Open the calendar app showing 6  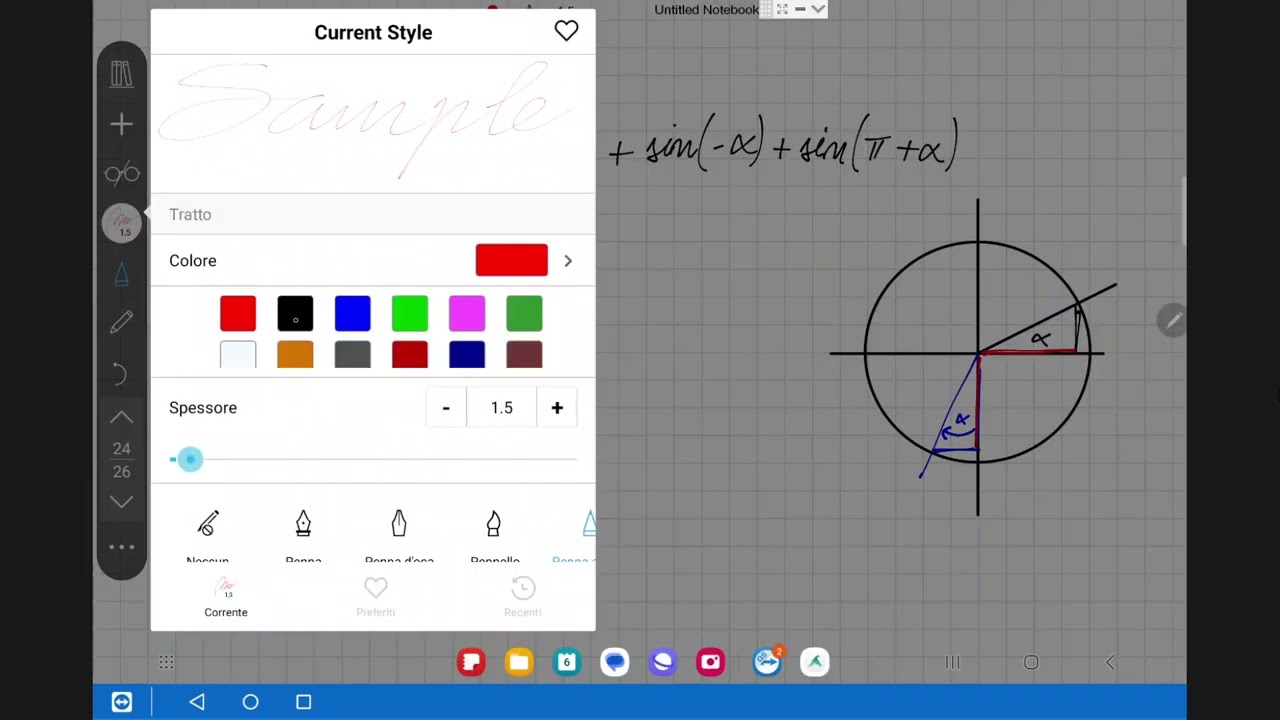(566, 661)
